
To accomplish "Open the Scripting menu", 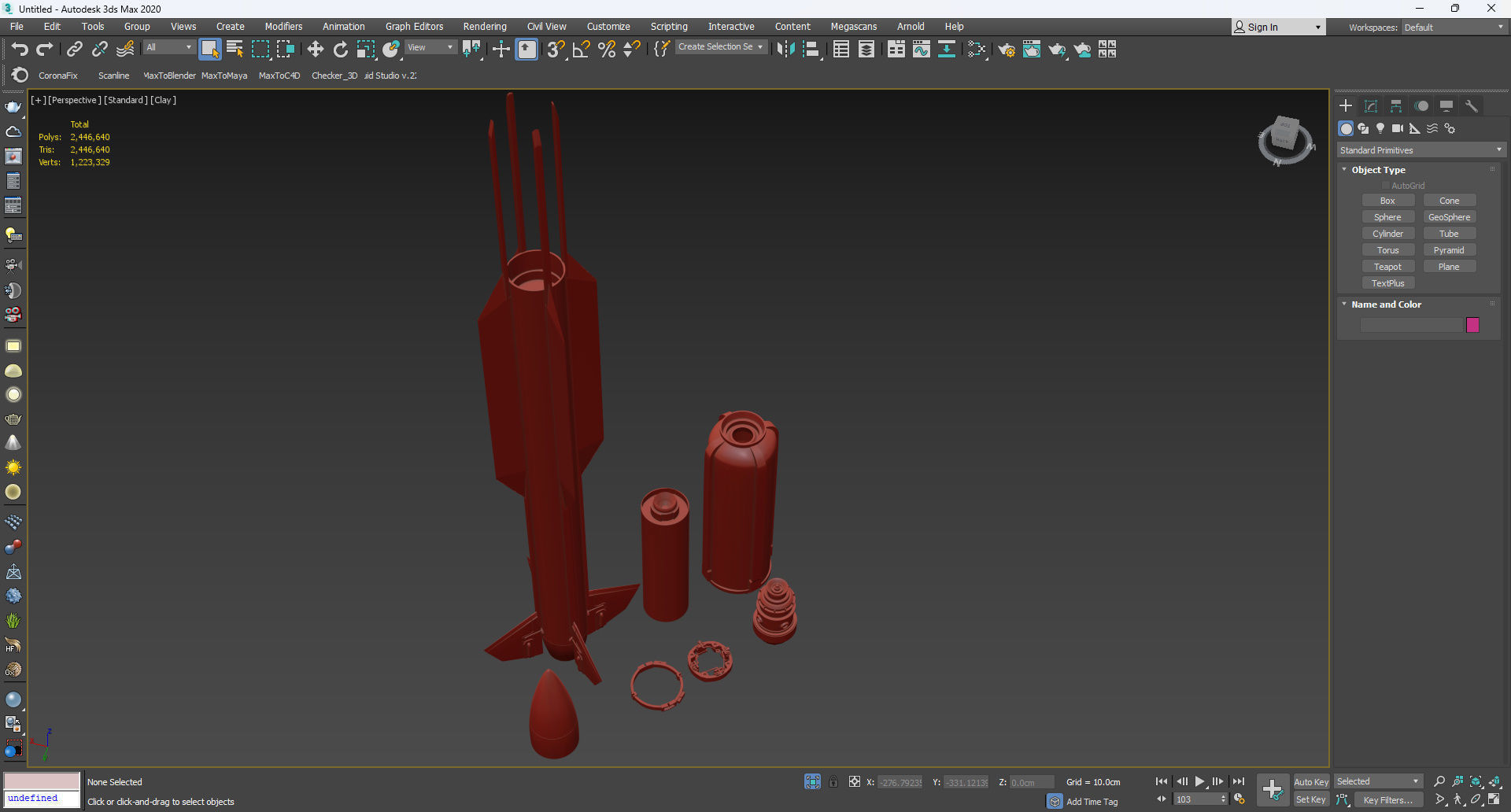I will pyautogui.click(x=669, y=26).
